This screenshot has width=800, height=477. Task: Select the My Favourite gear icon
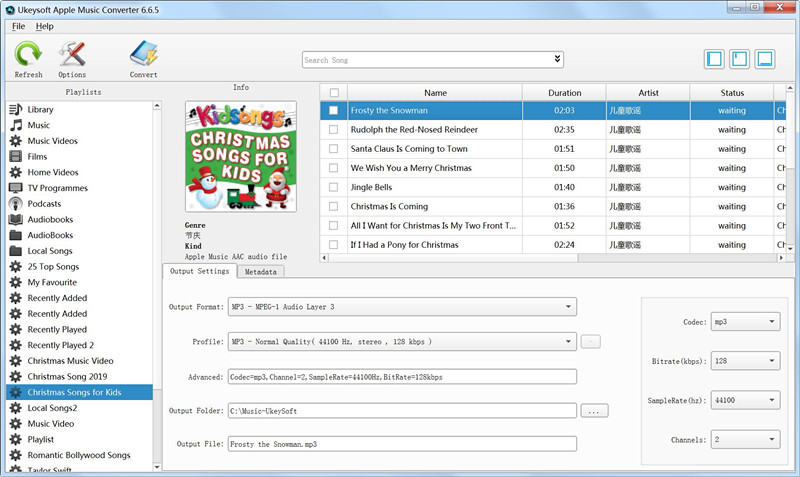pyautogui.click(x=16, y=283)
